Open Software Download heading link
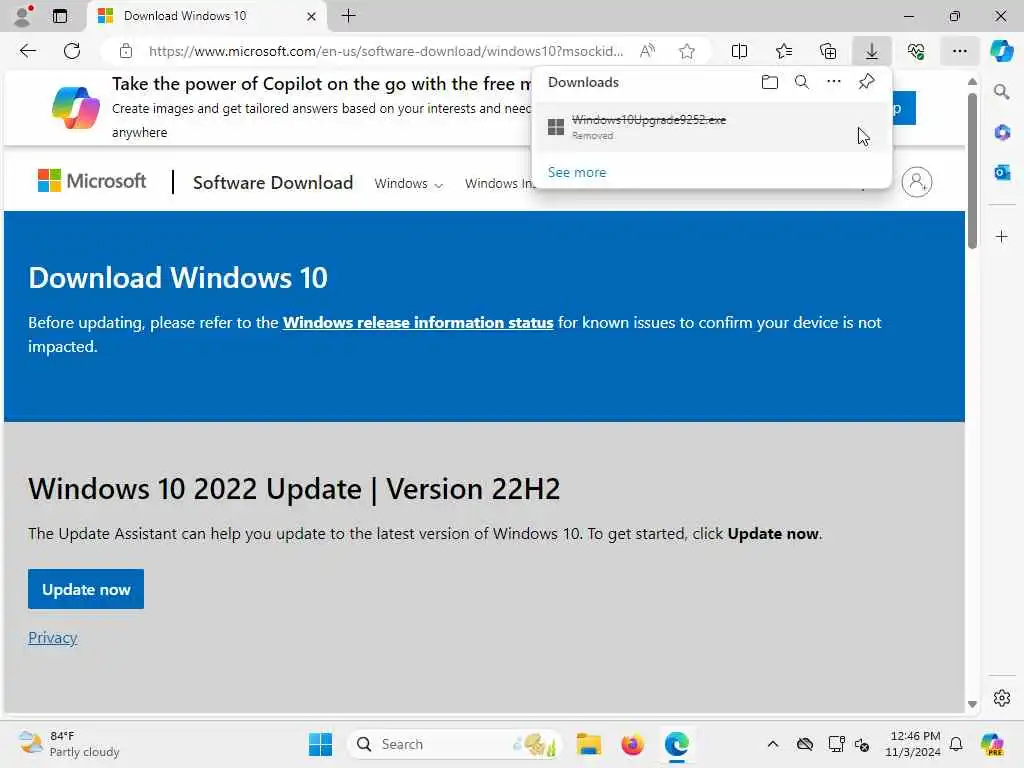1024x768 pixels. pyautogui.click(x=273, y=182)
